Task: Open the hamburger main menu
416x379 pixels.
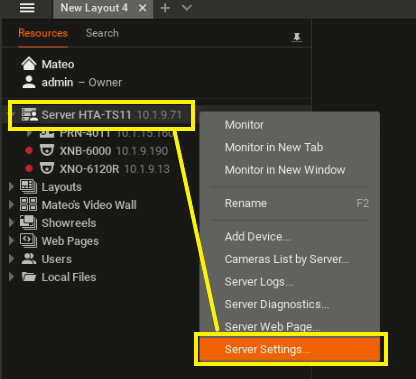Action: click(x=27, y=8)
